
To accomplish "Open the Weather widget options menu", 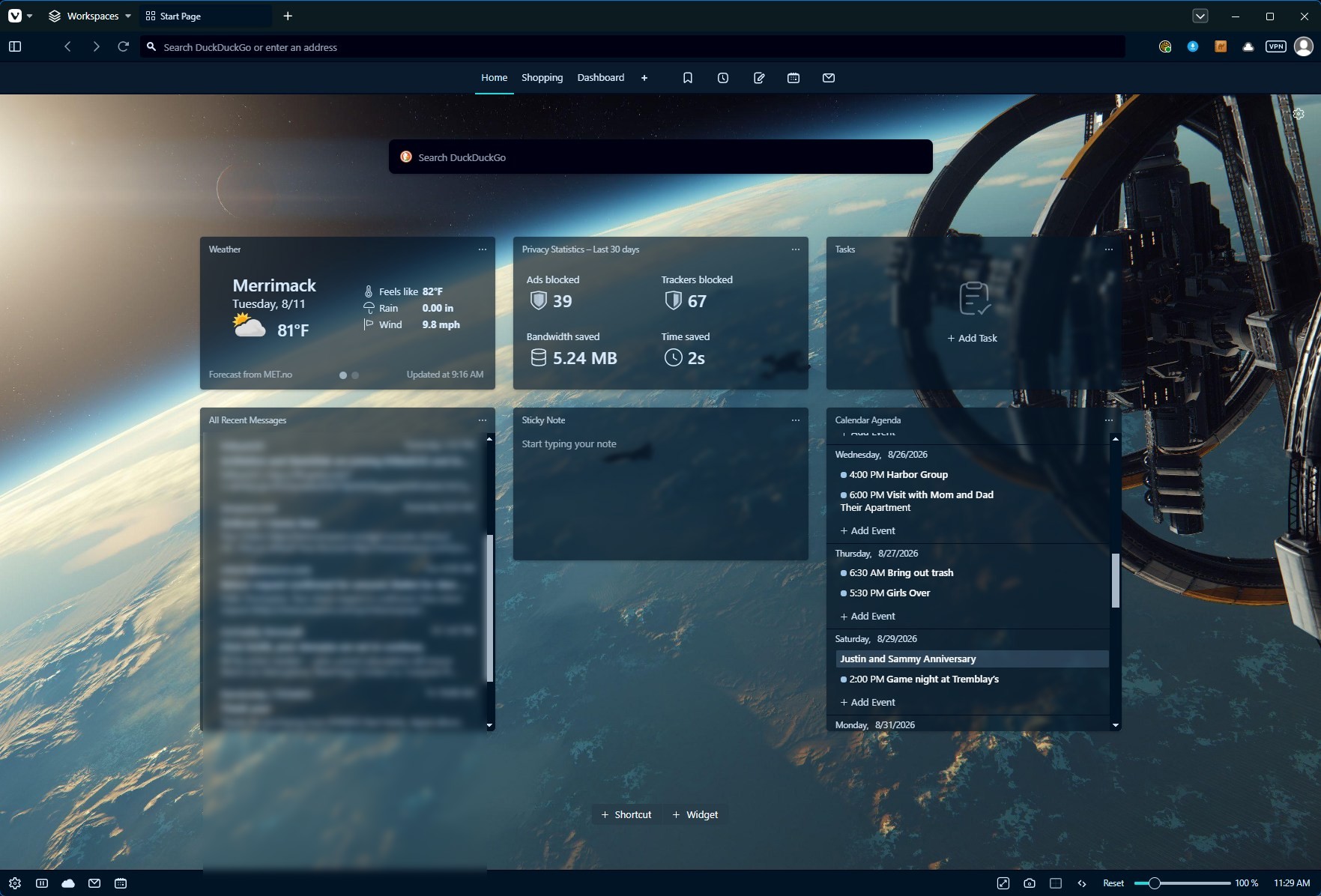I will [483, 249].
